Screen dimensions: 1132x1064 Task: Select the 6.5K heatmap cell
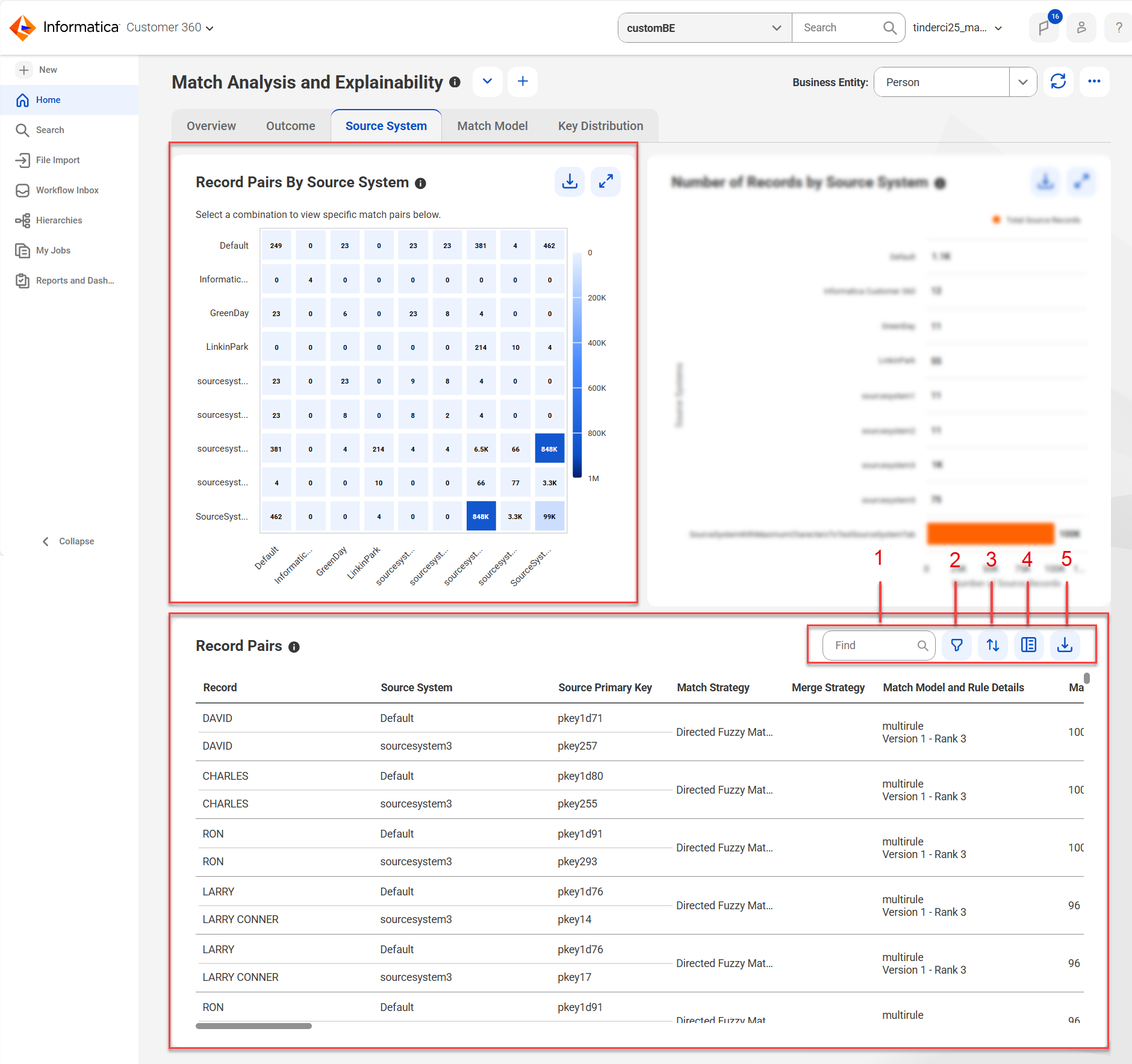point(480,449)
